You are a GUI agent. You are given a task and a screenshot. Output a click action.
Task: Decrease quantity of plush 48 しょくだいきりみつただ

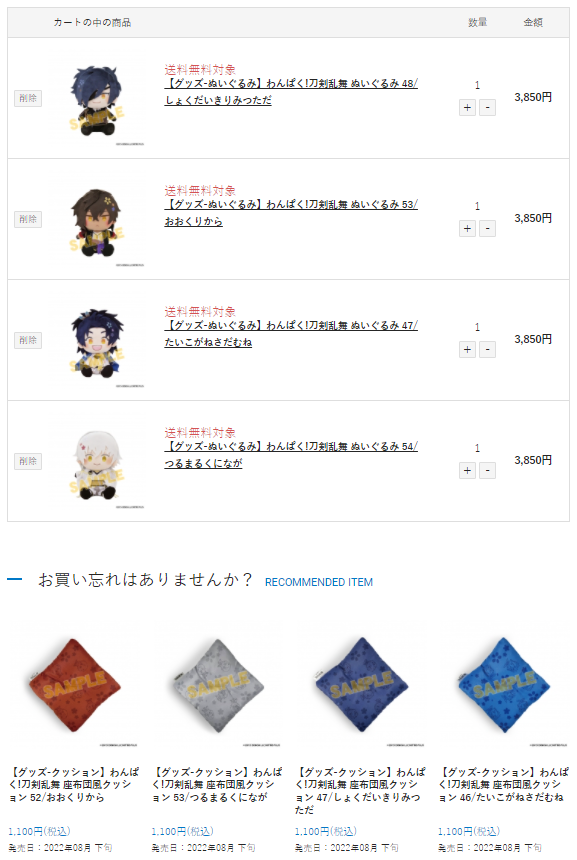(x=488, y=108)
